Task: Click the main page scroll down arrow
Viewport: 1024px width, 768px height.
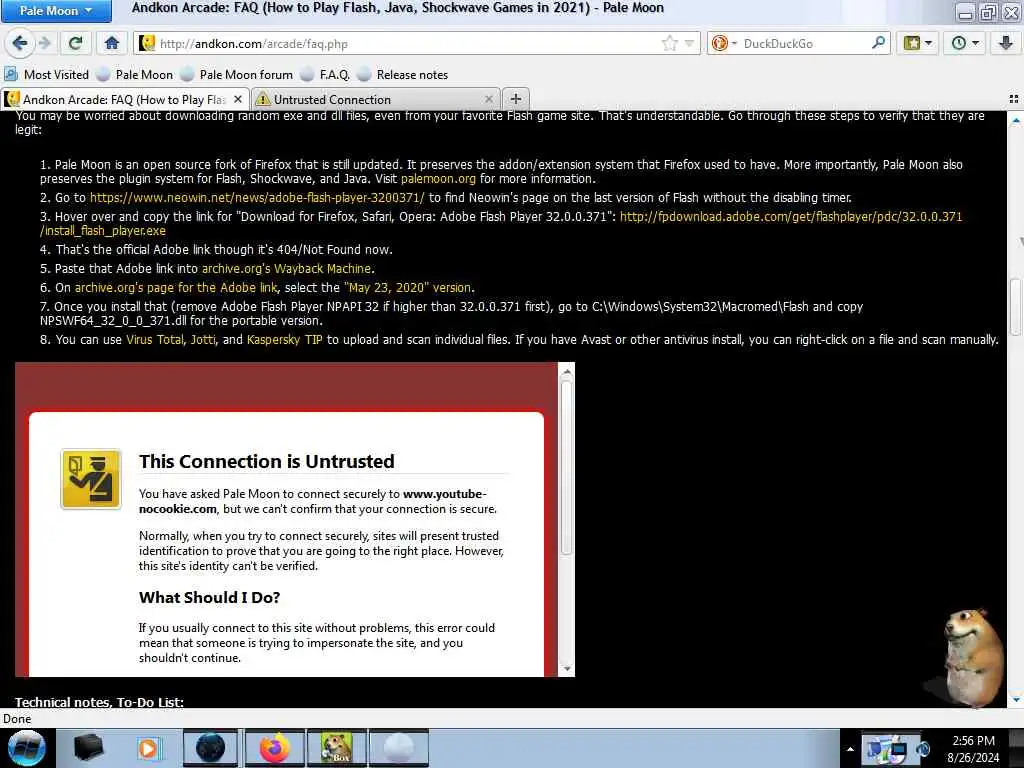Action: (1016, 699)
